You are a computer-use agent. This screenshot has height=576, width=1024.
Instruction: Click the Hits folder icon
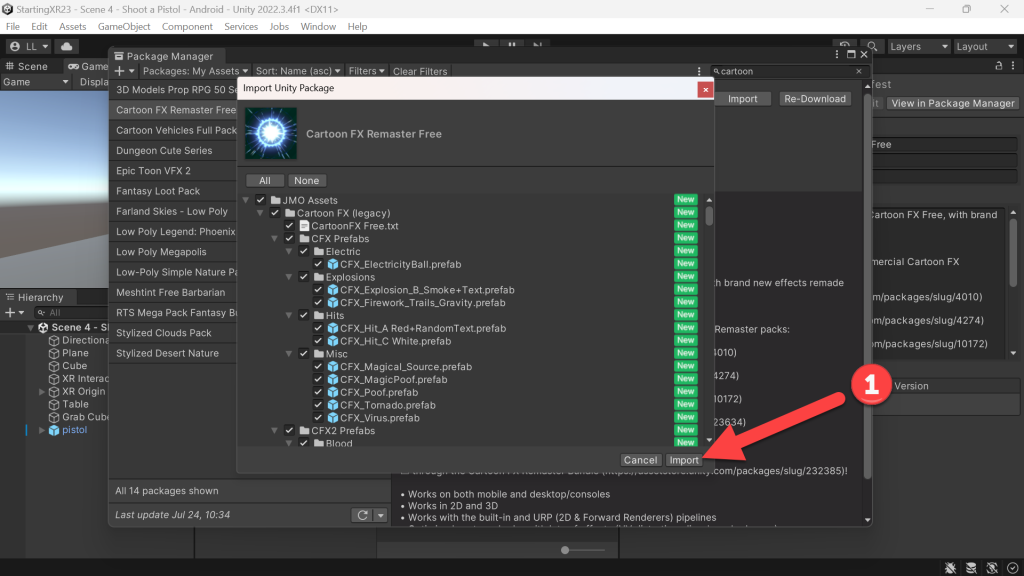click(x=319, y=315)
